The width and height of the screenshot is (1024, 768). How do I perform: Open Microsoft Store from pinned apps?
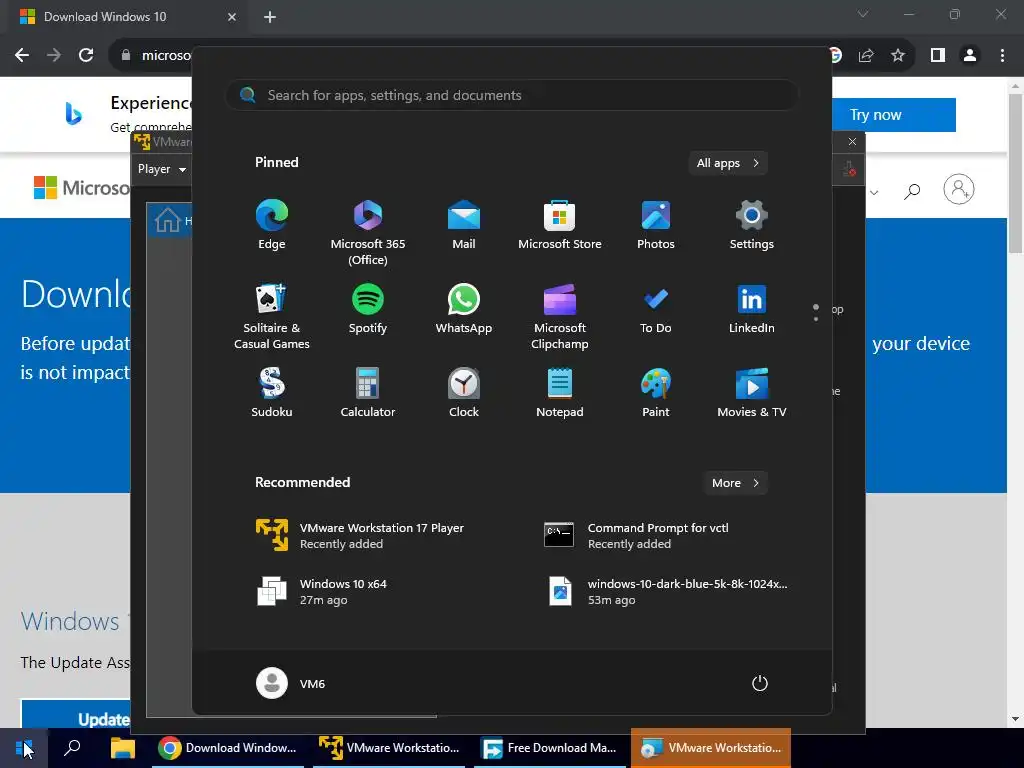click(x=560, y=225)
